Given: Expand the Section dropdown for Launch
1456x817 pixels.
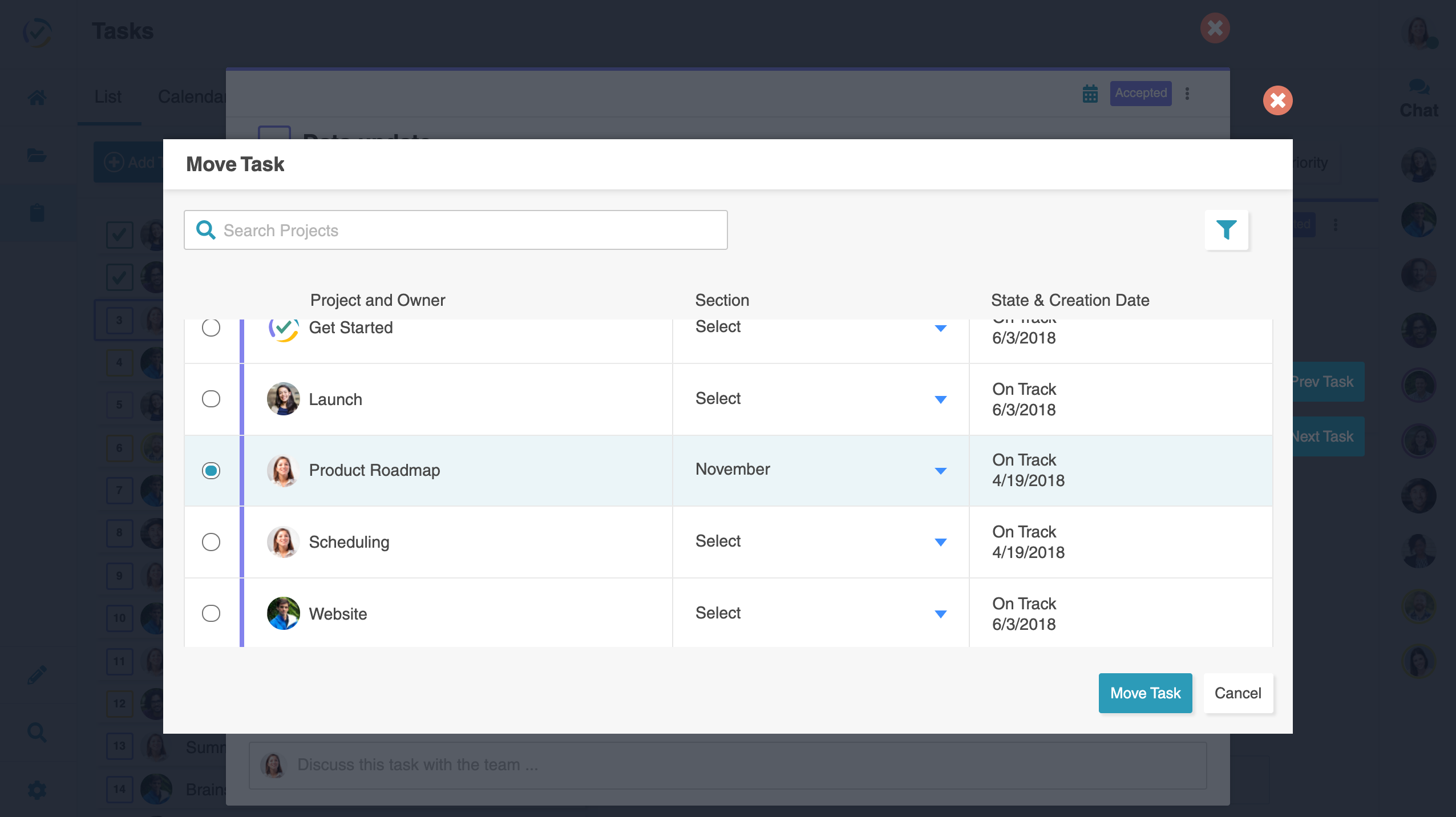Looking at the screenshot, I should tap(940, 399).
